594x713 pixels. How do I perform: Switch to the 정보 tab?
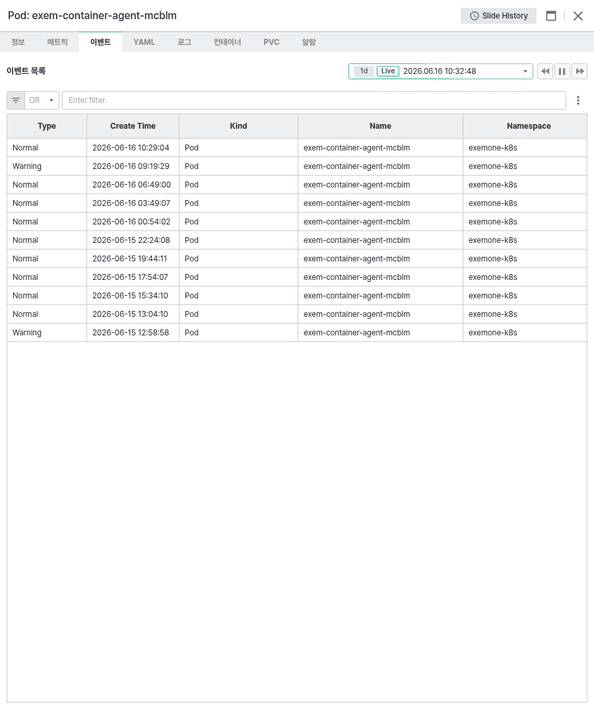tap(18, 42)
